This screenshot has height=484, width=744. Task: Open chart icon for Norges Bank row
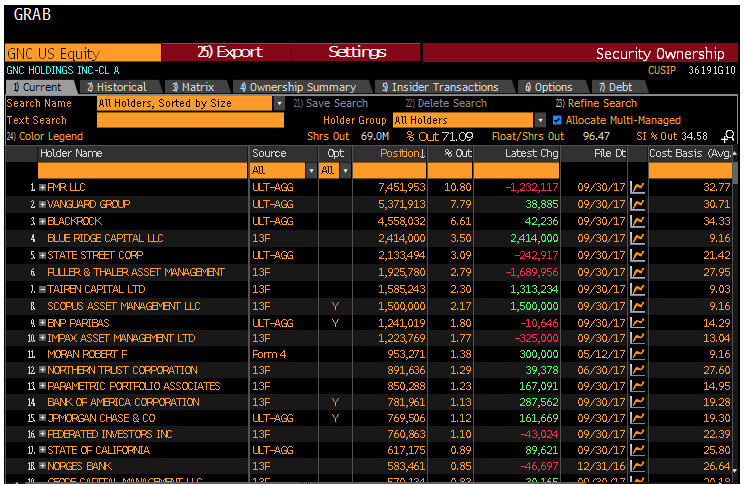tap(637, 466)
